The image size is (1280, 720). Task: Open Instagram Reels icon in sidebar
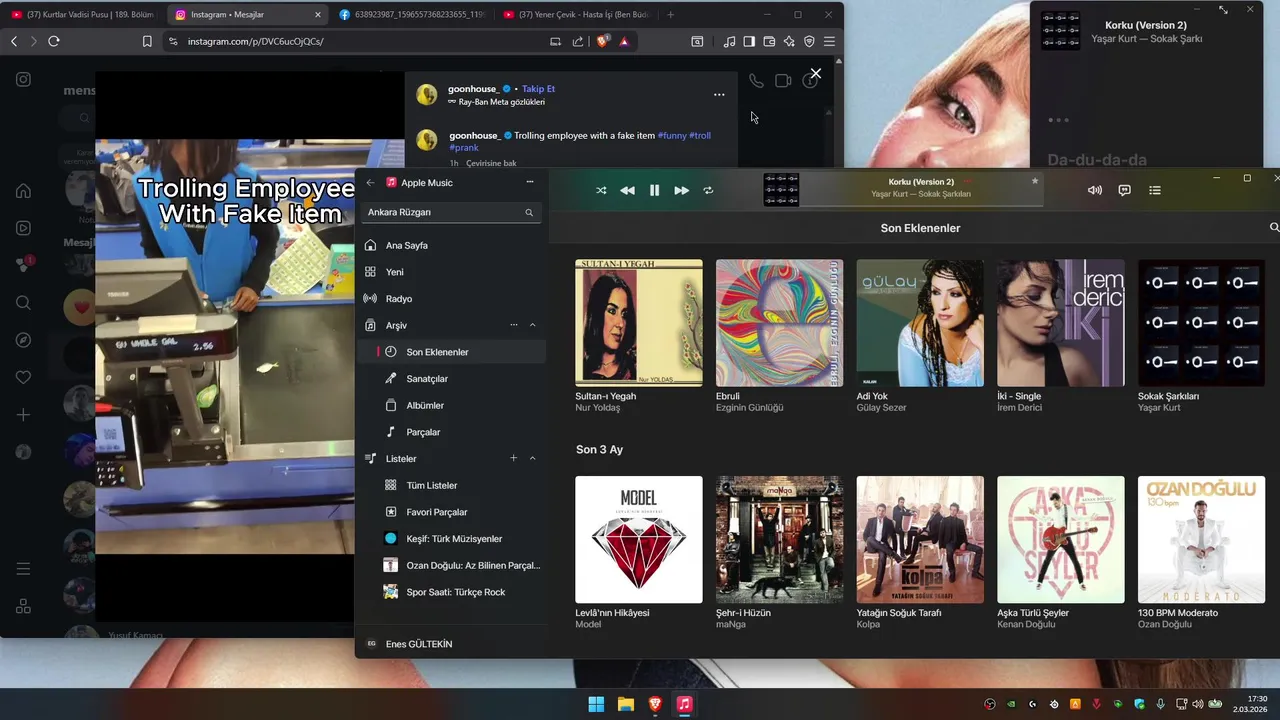(x=23, y=228)
